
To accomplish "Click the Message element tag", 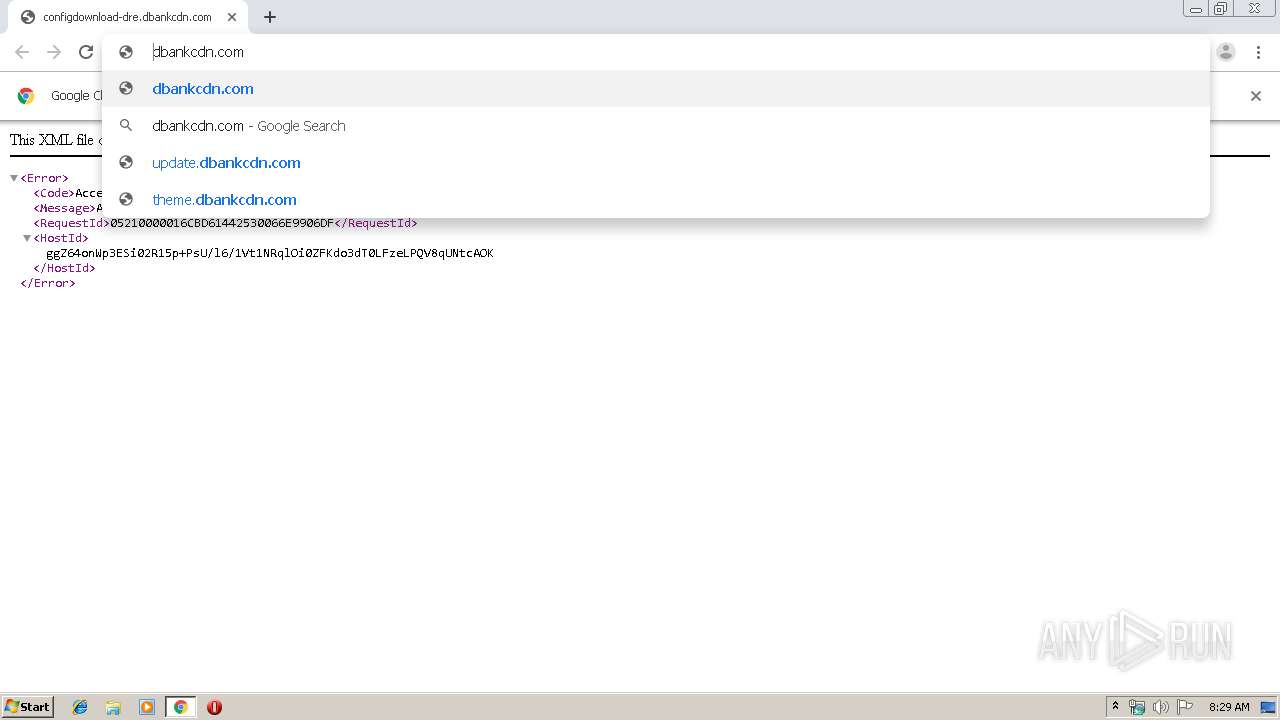I will [64, 208].
